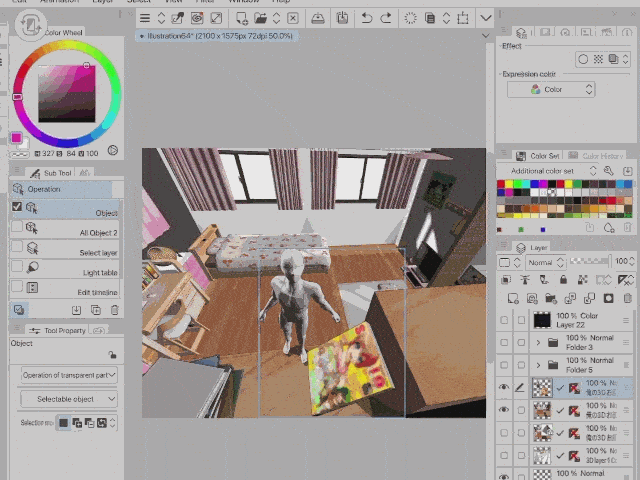The image size is (640, 480).
Task: Select the Object sub tool checkbox
Action: (17, 207)
